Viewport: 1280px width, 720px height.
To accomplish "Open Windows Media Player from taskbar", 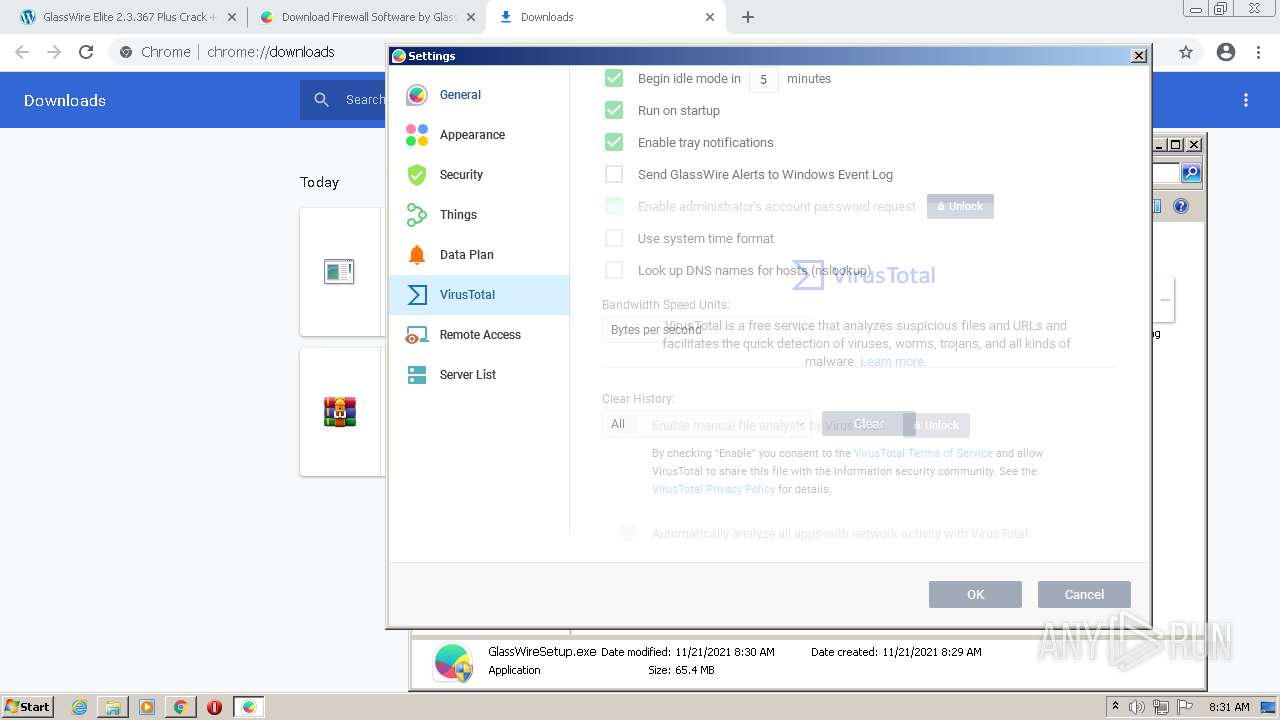I will pos(147,707).
